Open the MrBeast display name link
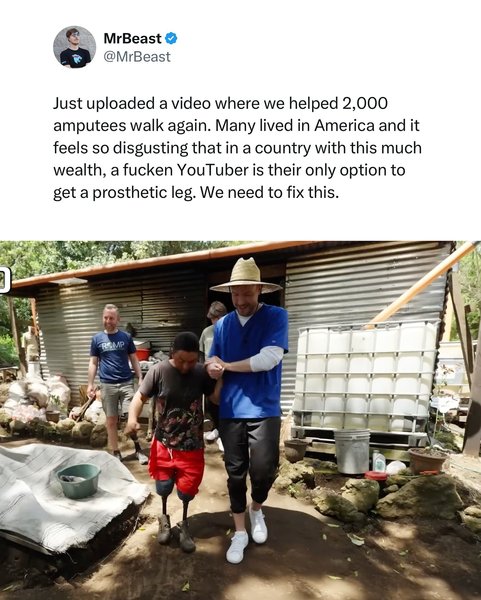 coord(132,38)
